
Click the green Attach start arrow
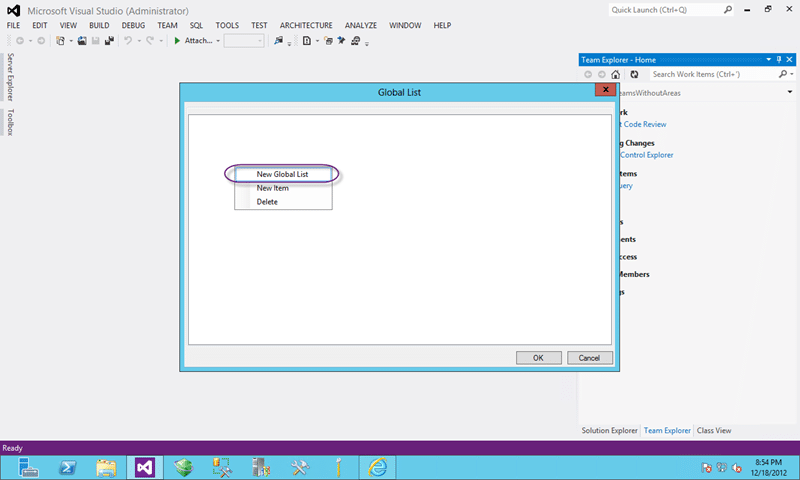177,41
